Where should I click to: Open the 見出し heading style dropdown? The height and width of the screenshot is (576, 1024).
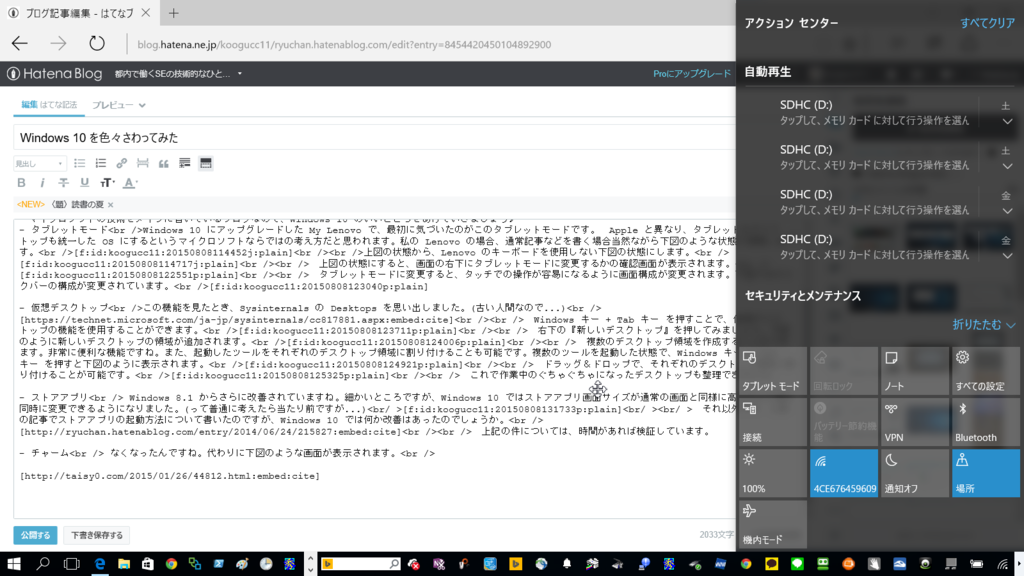click(40, 163)
